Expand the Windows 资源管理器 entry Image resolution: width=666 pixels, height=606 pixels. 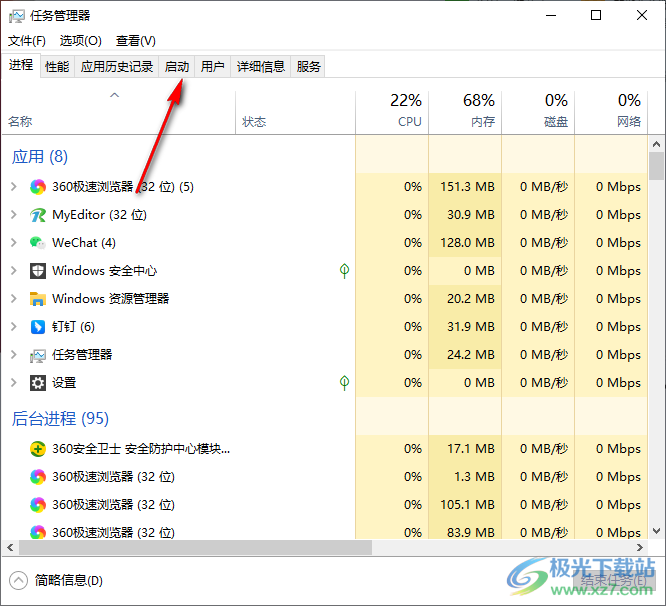click(x=14, y=299)
